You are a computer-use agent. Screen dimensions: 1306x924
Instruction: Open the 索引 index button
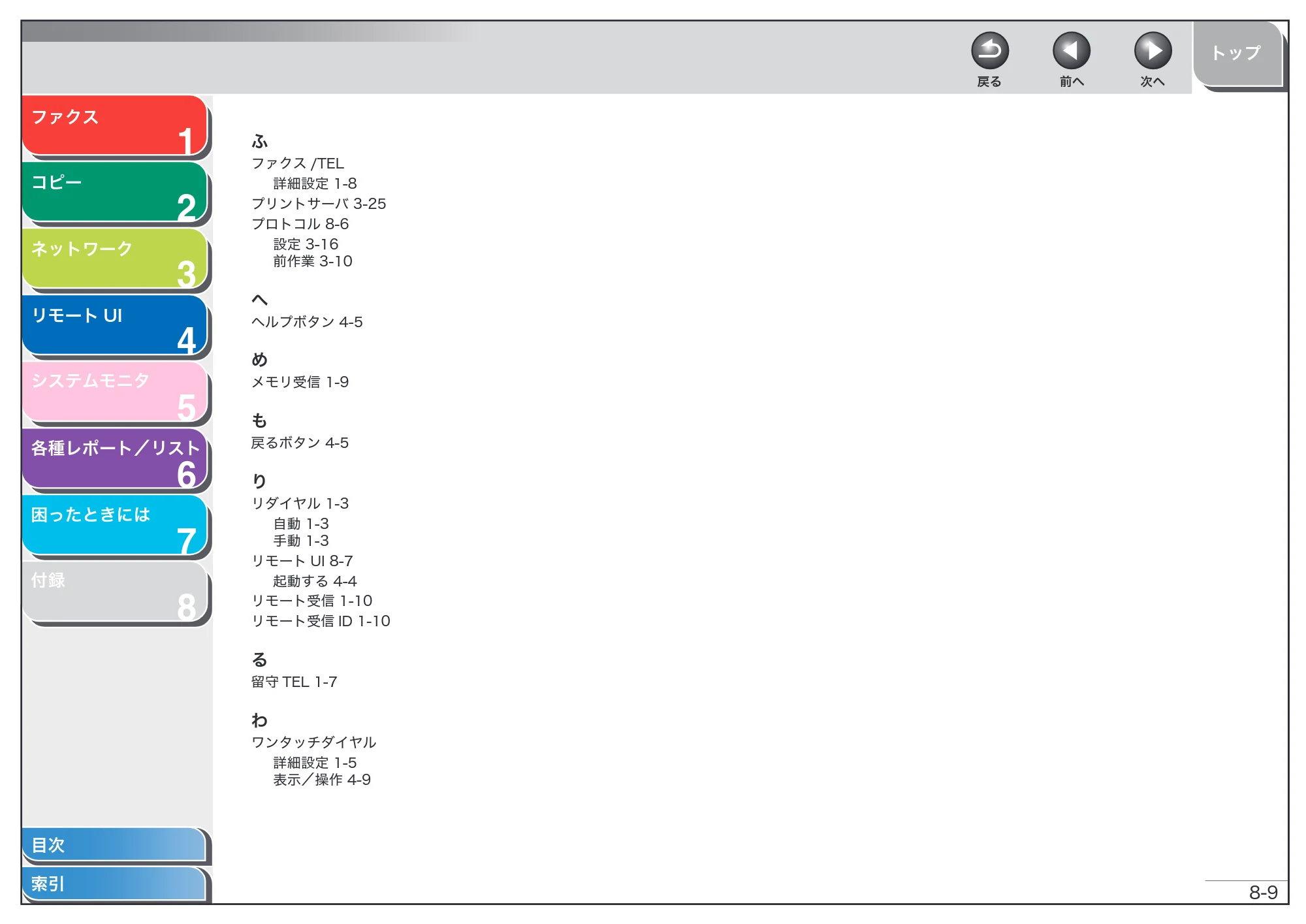[114, 884]
